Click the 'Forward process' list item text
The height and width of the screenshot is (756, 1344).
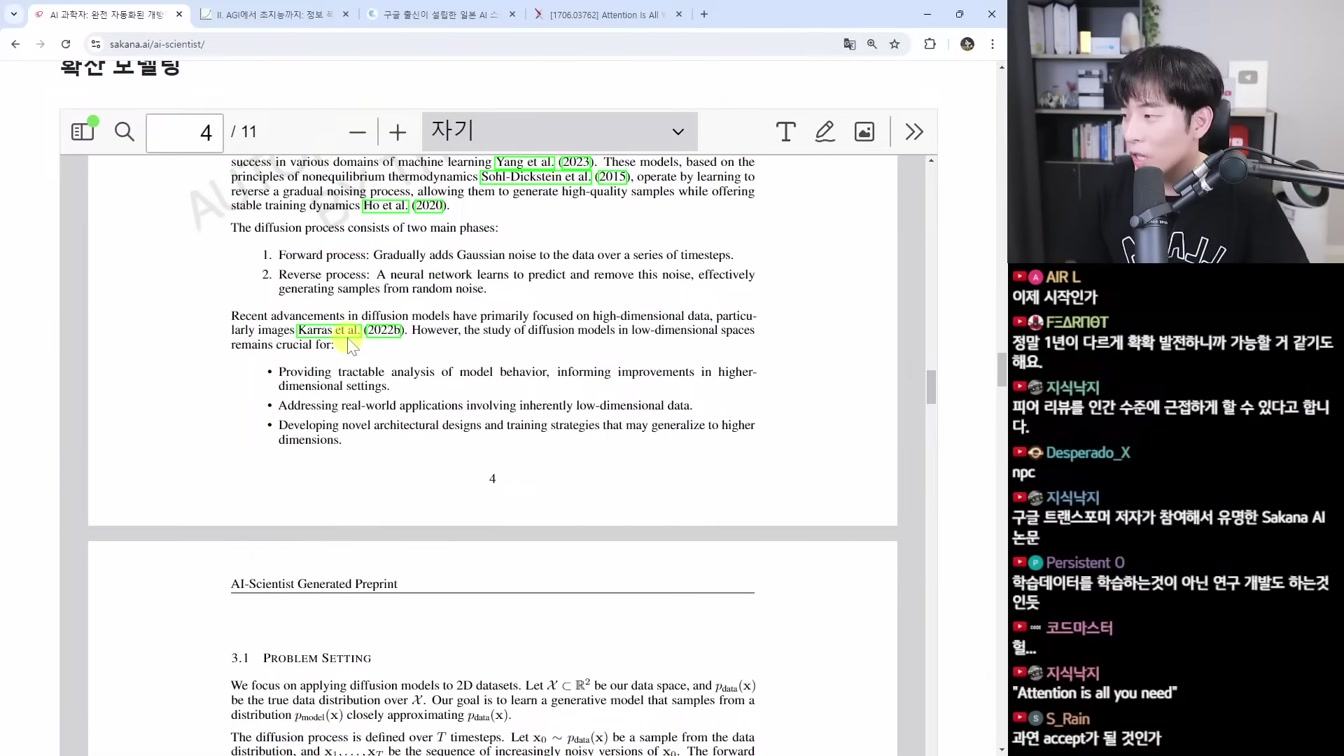click(x=506, y=255)
